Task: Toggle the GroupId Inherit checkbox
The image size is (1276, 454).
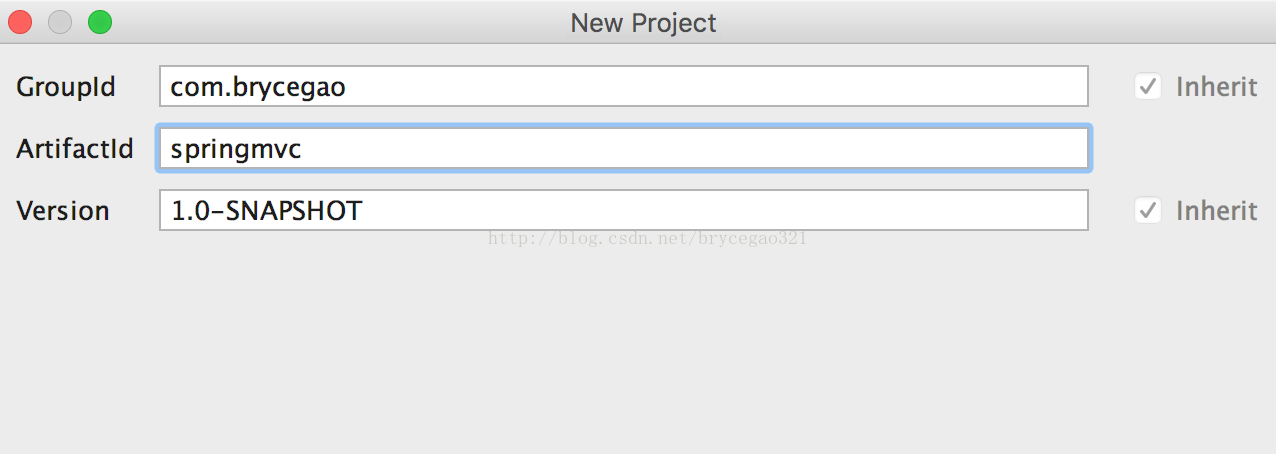Action: pyautogui.click(x=1148, y=86)
